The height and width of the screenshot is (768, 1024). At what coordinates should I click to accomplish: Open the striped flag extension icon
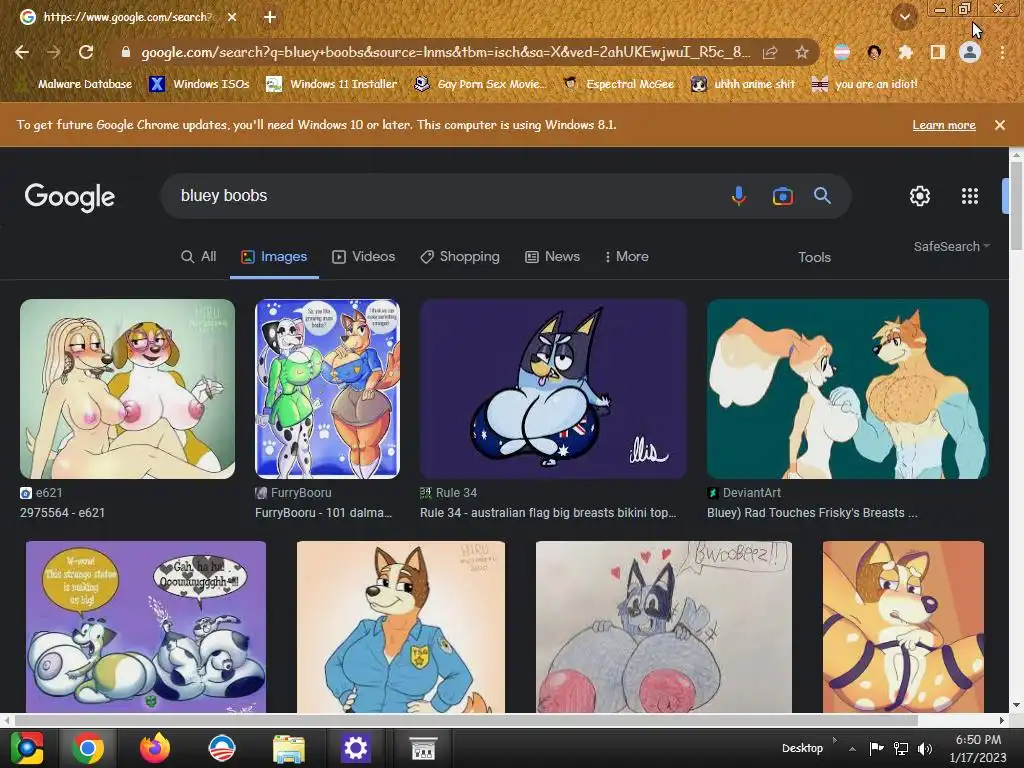842,52
